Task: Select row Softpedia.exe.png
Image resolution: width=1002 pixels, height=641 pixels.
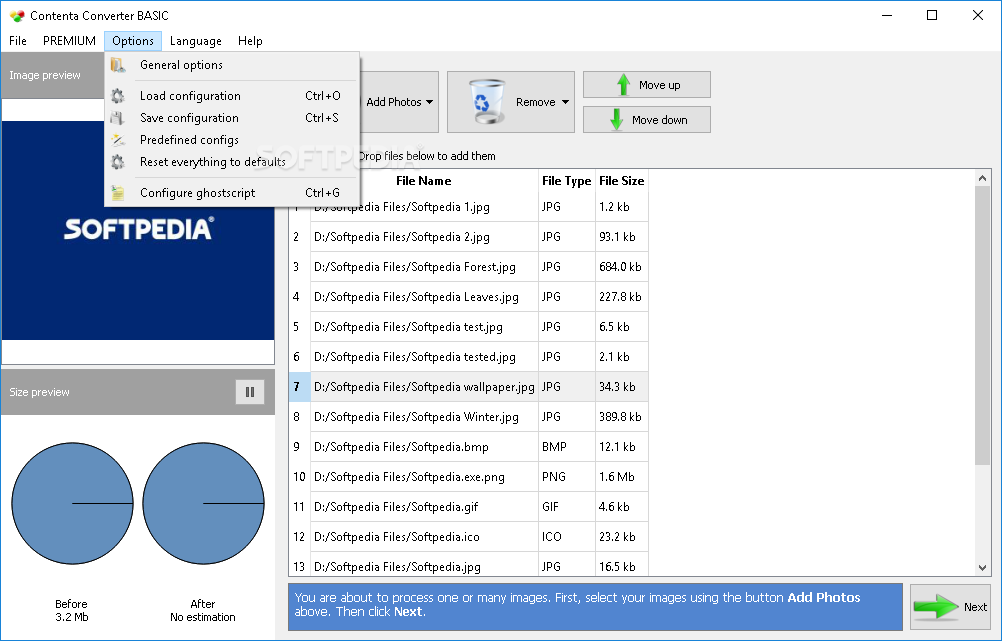Action: [x=468, y=477]
